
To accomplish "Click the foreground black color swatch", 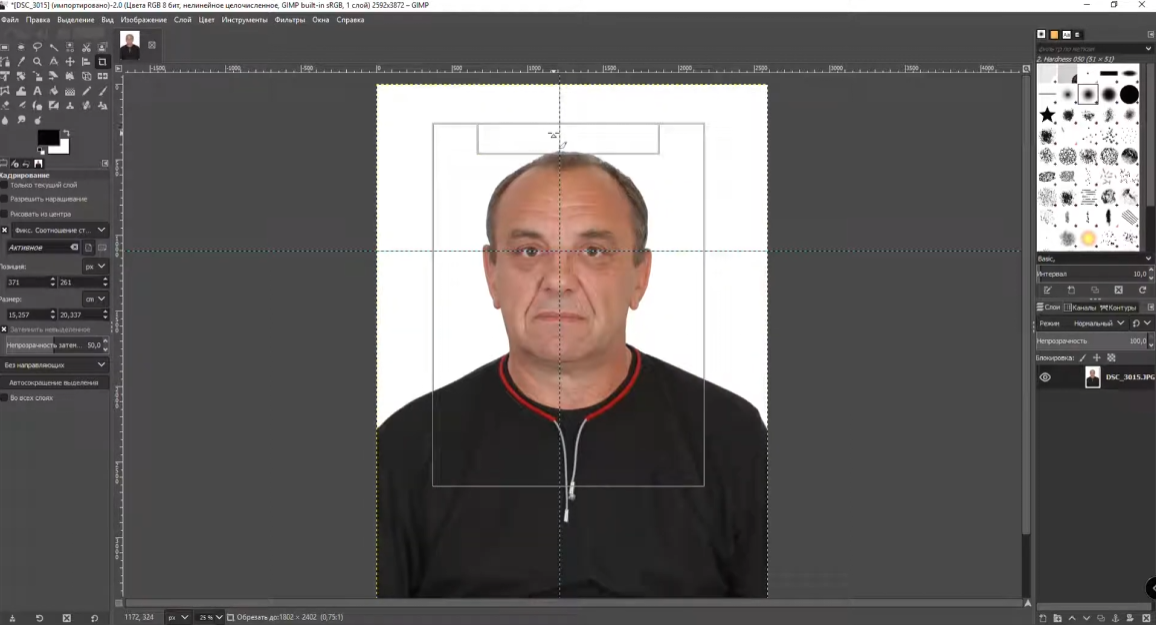I will pos(47,137).
